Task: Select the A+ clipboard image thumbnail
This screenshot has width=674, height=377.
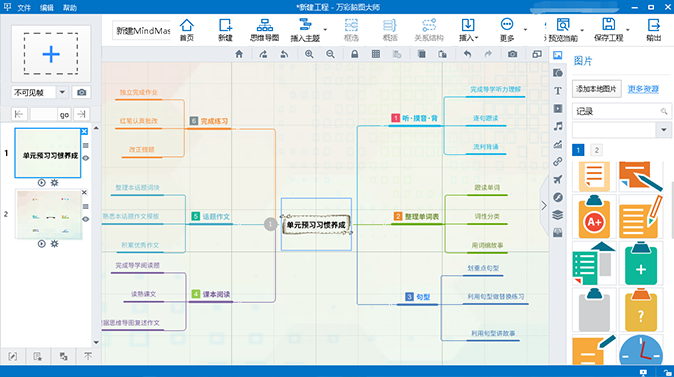Action: point(594,217)
